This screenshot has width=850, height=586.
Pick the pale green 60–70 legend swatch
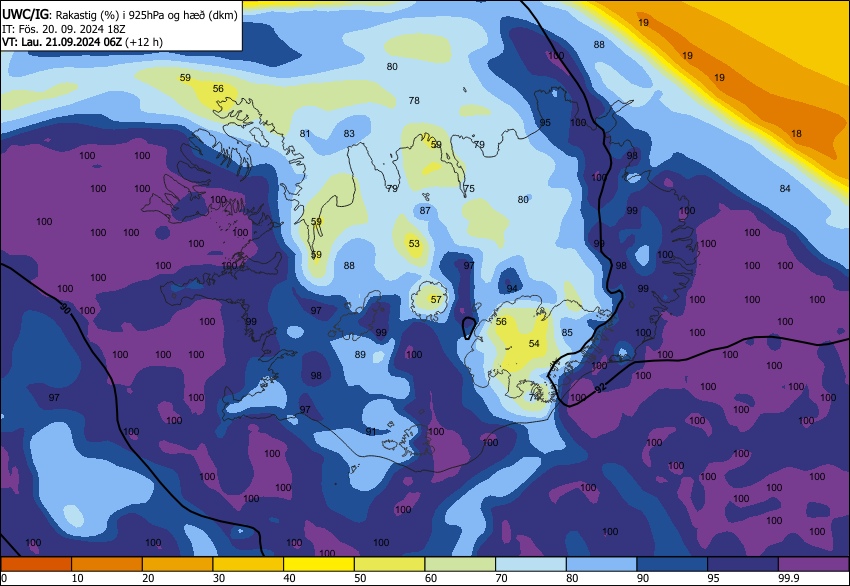tap(460, 564)
